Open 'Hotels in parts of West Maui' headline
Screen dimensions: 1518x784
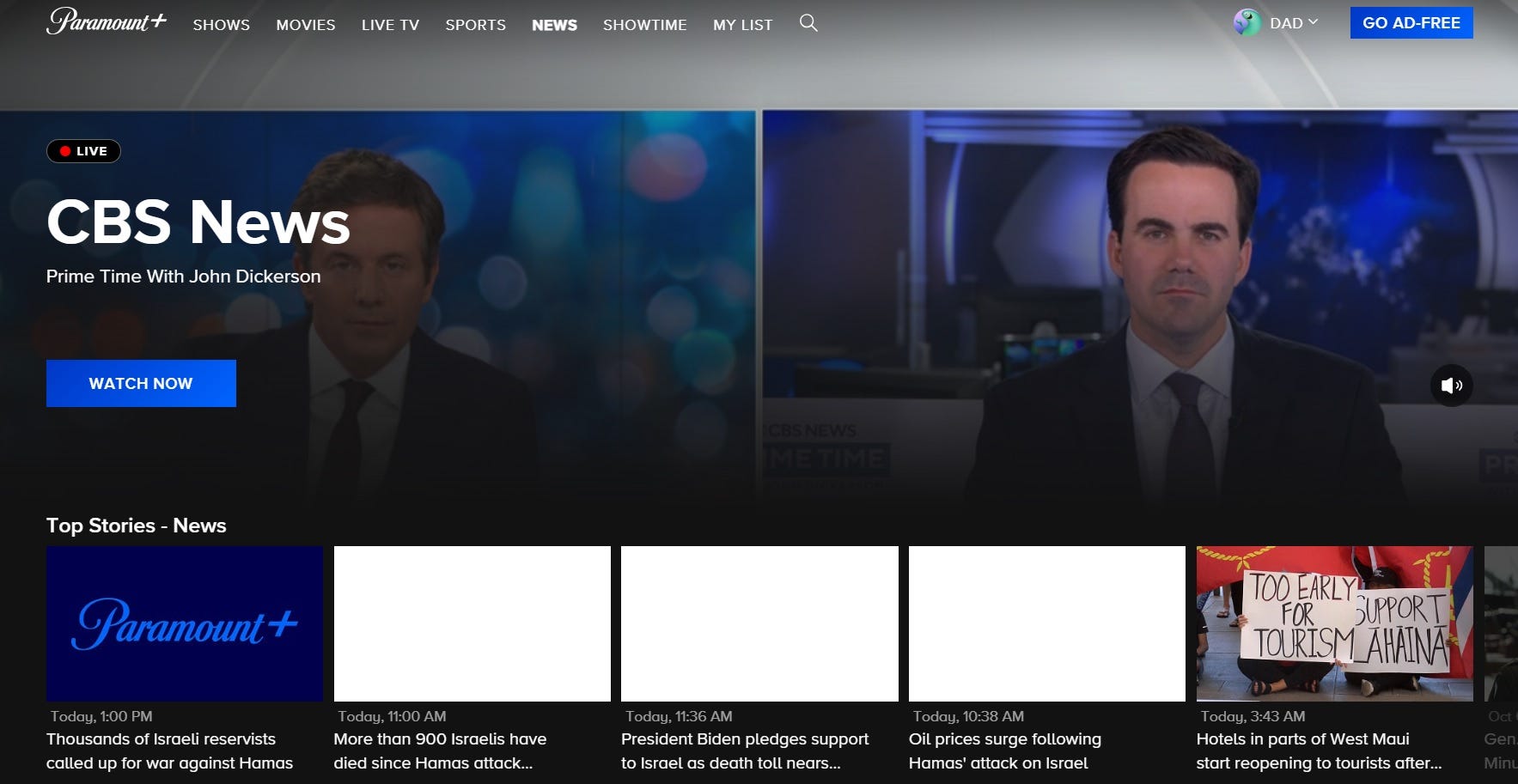coord(1319,751)
